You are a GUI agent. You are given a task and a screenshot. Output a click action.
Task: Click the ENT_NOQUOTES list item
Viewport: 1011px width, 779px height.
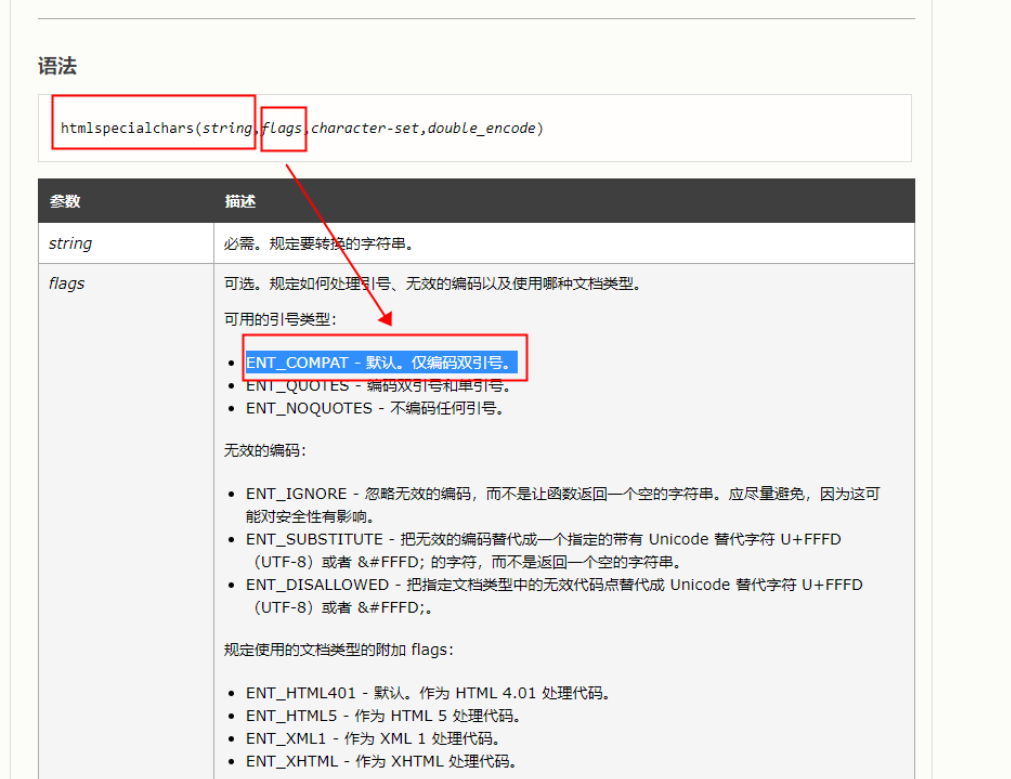pyautogui.click(x=374, y=408)
